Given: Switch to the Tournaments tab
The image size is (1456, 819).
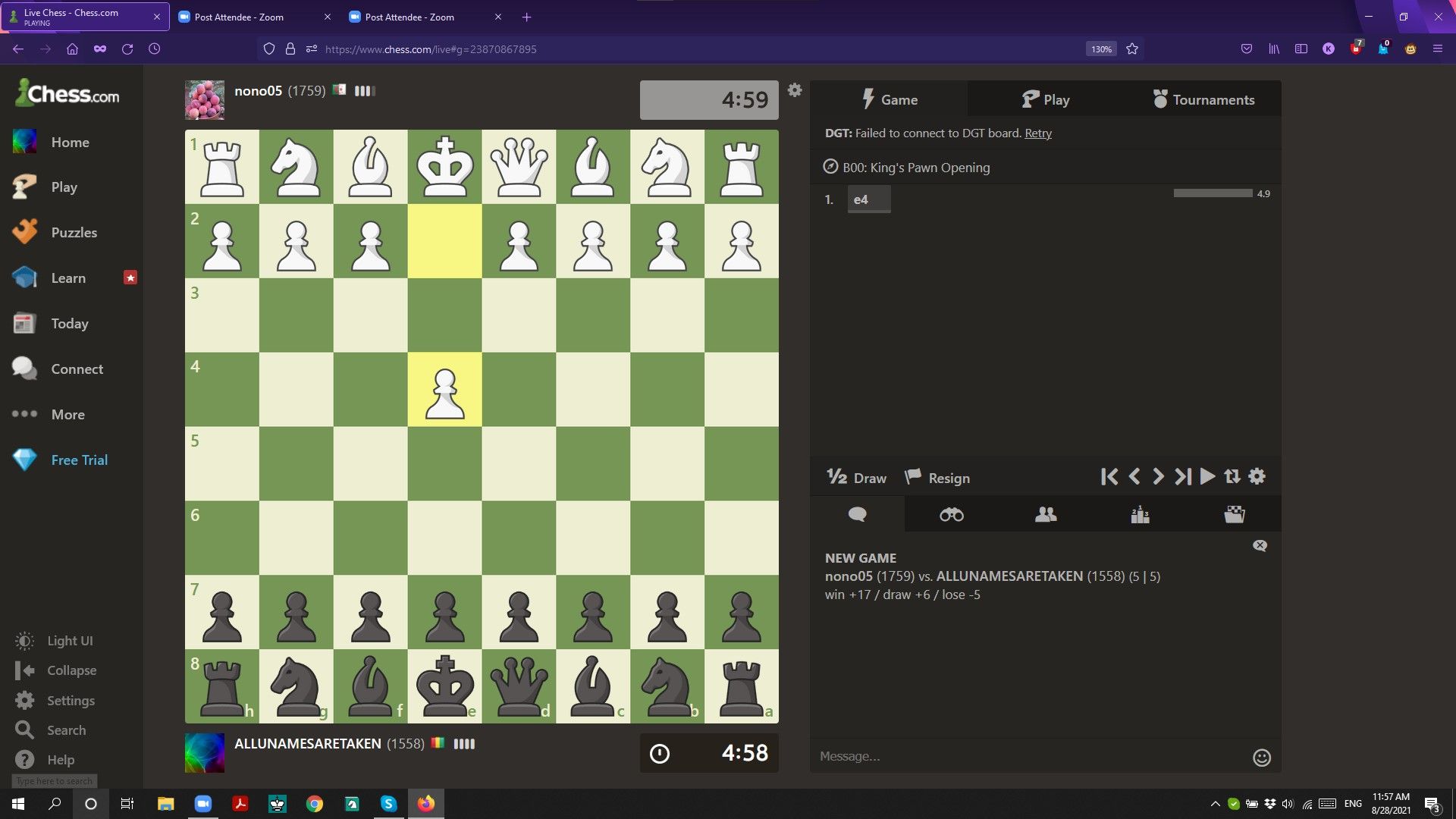Looking at the screenshot, I should click(1203, 99).
